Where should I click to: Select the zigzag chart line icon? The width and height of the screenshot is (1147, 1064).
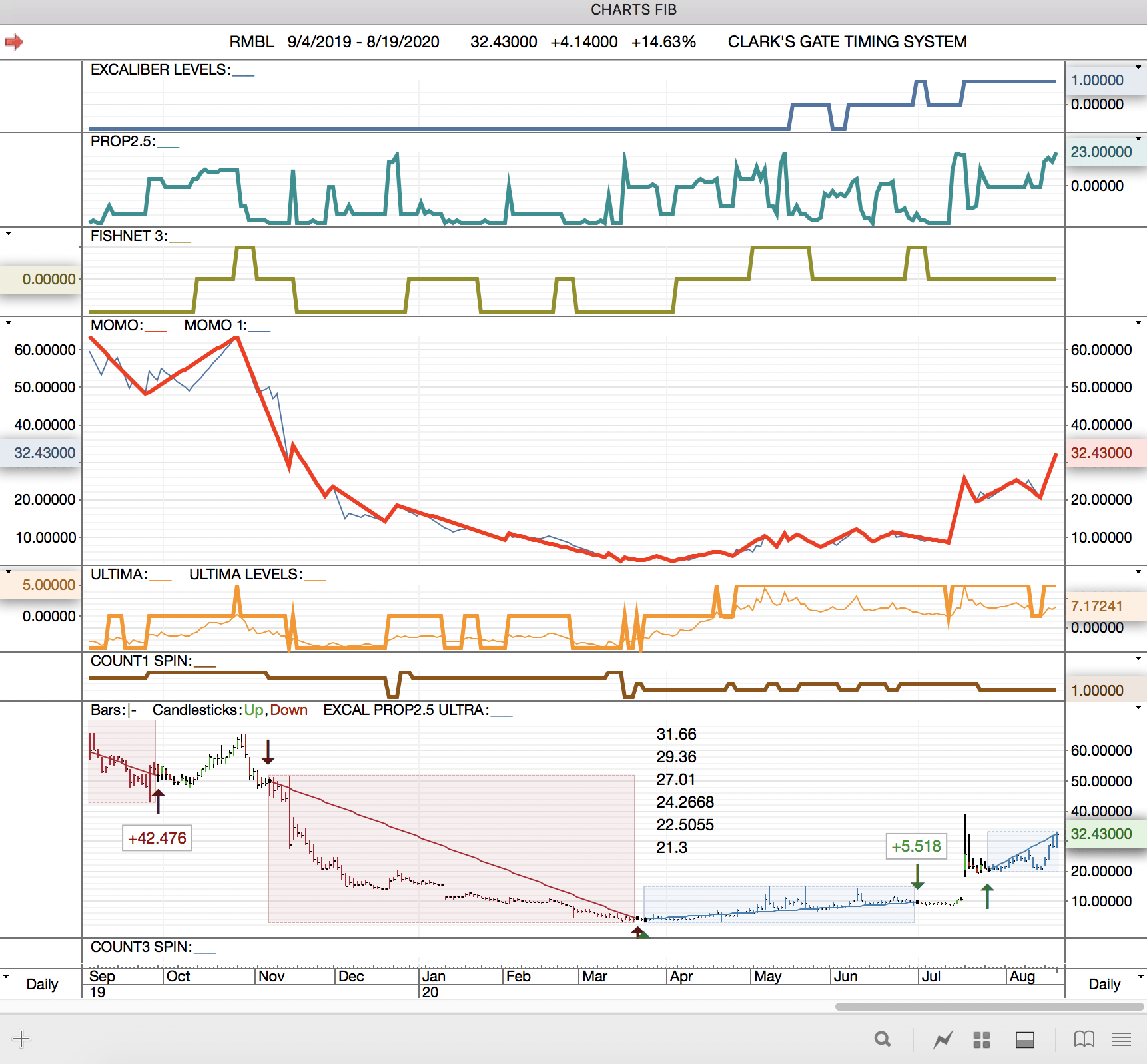click(x=943, y=1039)
